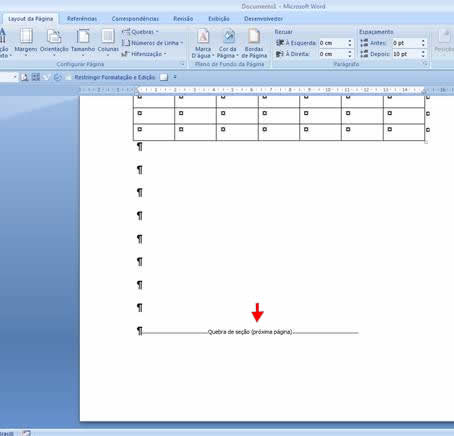Image resolution: width=454 pixels, height=436 pixels.
Task: Switch to the Correspondências tab
Action: [x=135, y=19]
